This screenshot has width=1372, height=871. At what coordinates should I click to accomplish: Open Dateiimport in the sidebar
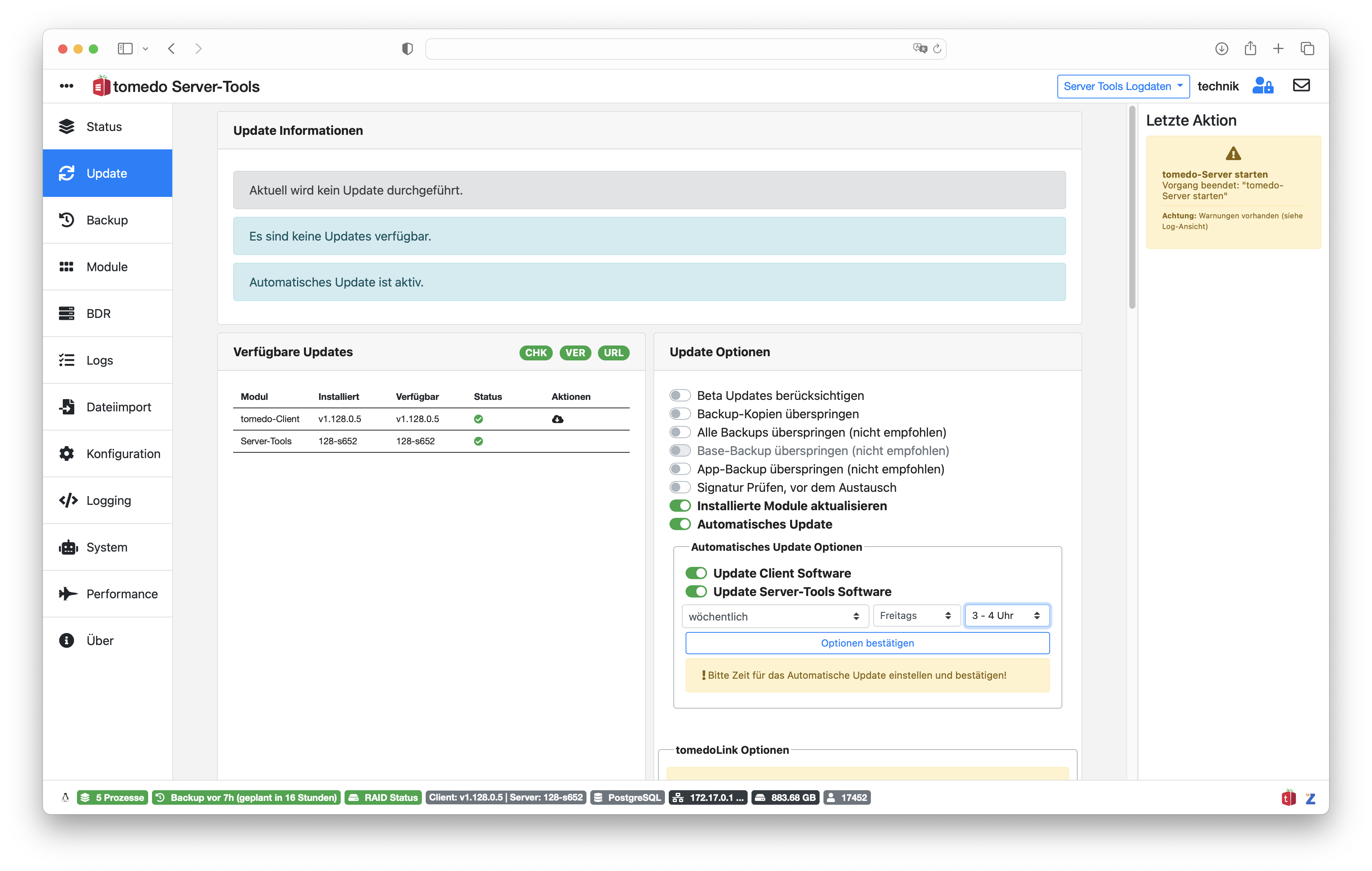pyautogui.click(x=108, y=407)
